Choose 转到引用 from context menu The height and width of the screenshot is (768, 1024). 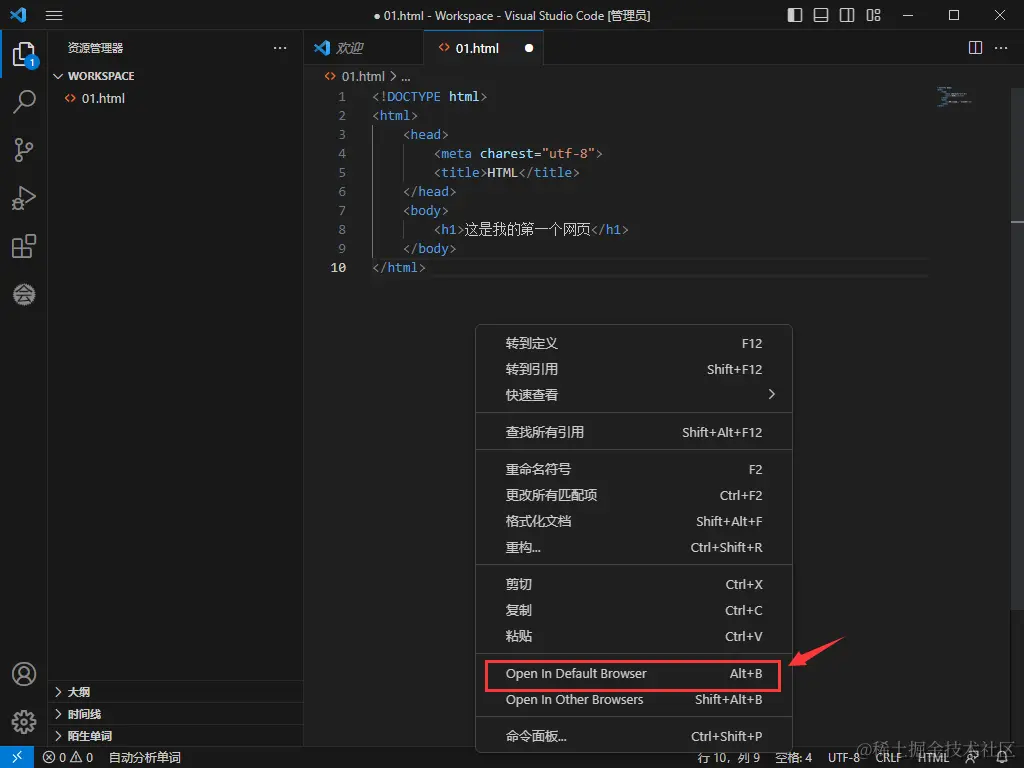[633, 370]
